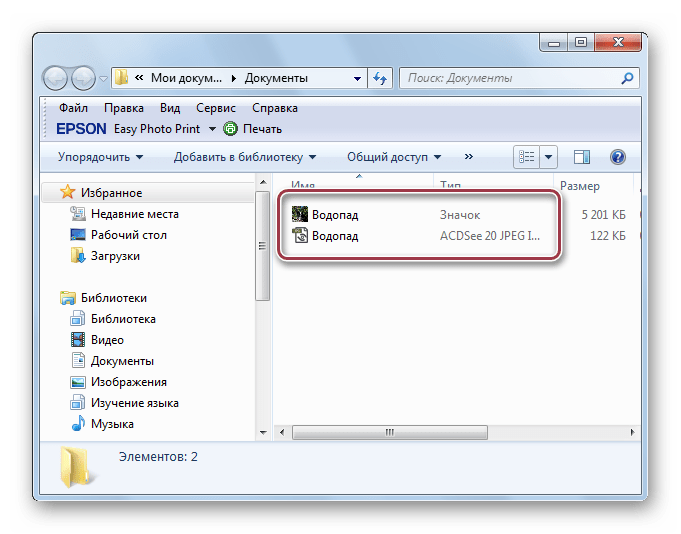Toggle the preview pane button
This screenshot has height=534, width=681.
(582, 157)
